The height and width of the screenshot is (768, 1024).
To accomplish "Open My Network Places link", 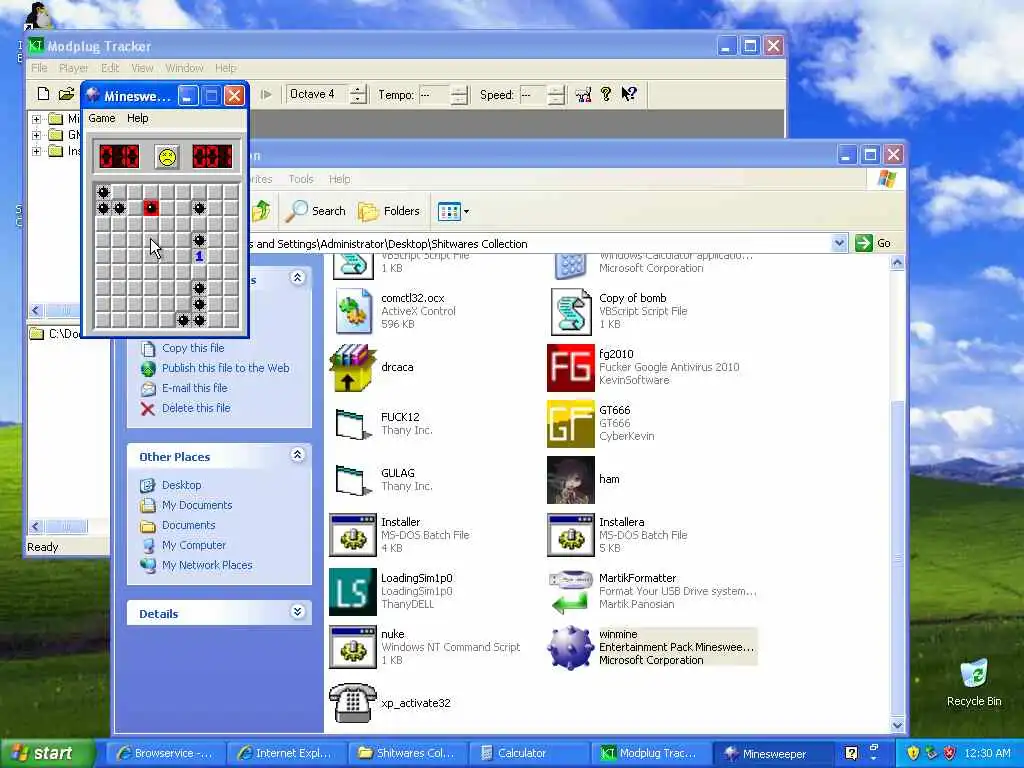I will click(207, 566).
